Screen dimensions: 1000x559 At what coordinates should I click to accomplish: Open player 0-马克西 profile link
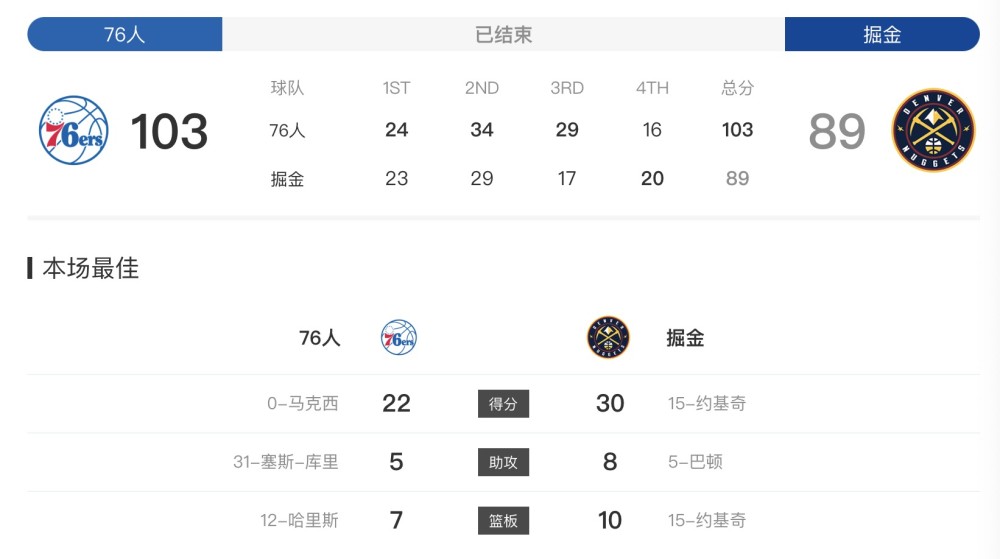302,403
